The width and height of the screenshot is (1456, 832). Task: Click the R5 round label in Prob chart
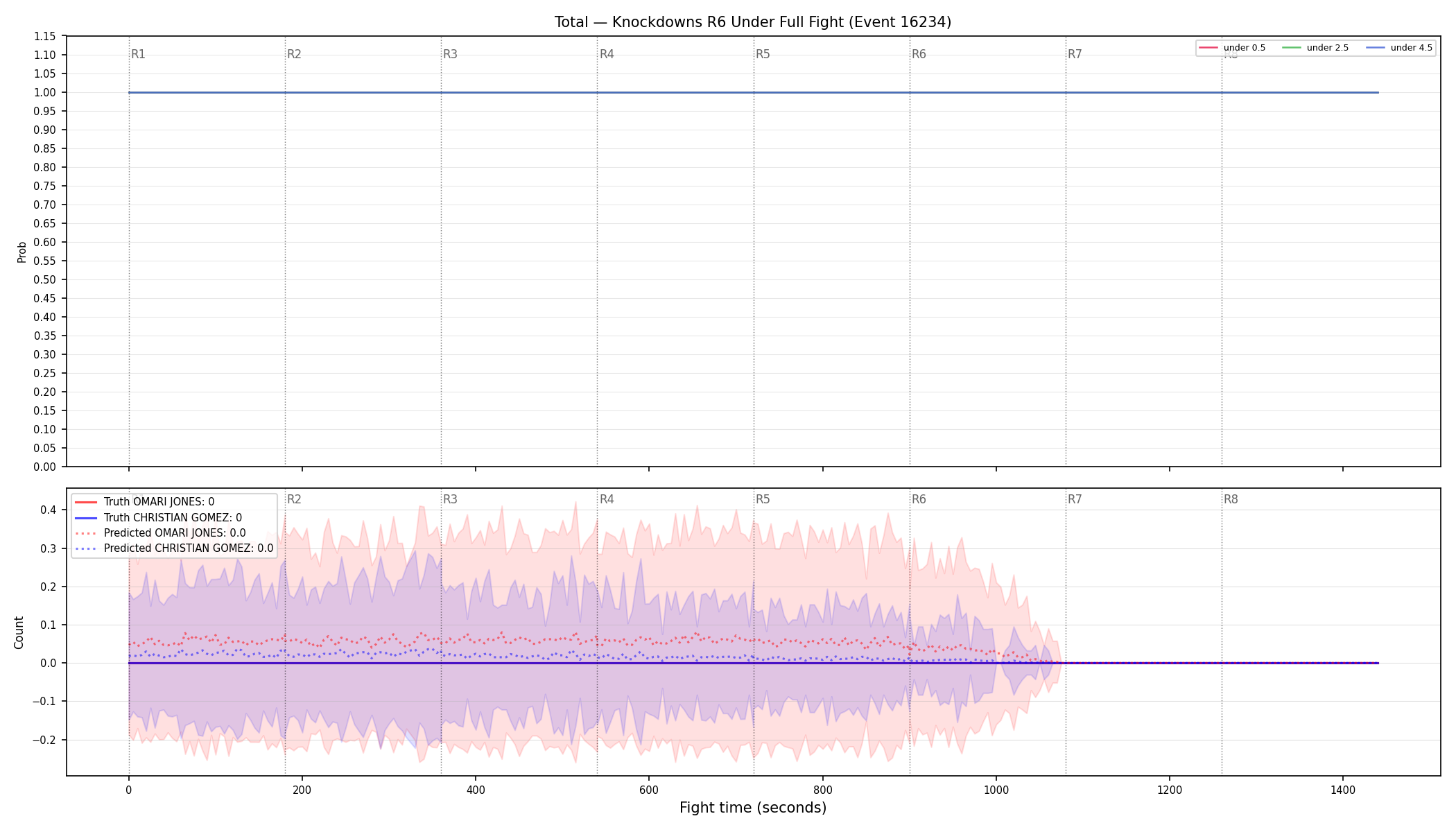click(763, 54)
